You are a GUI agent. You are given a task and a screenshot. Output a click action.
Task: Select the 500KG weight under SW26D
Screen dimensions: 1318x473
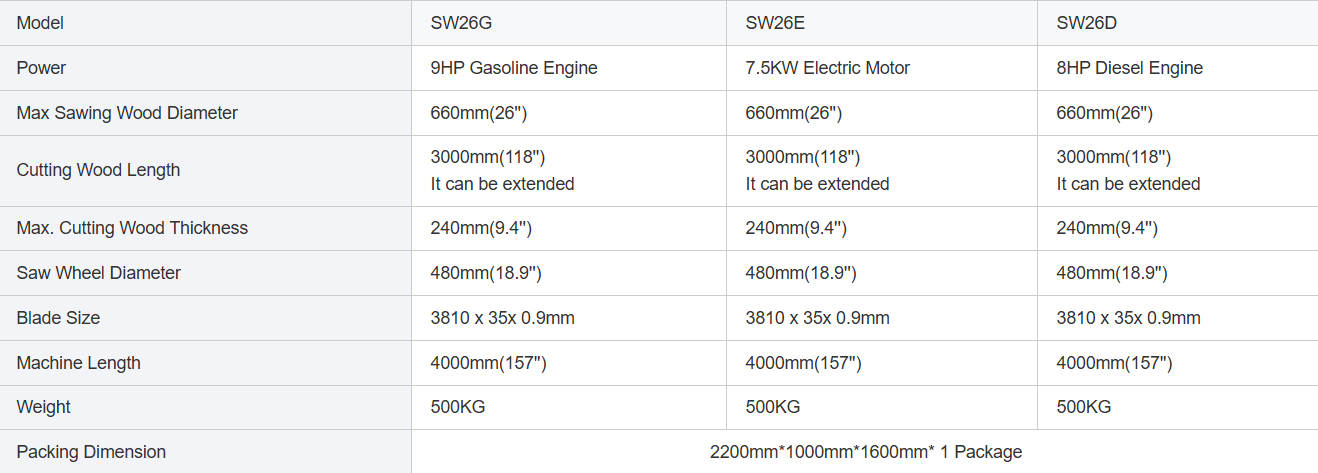(1084, 407)
